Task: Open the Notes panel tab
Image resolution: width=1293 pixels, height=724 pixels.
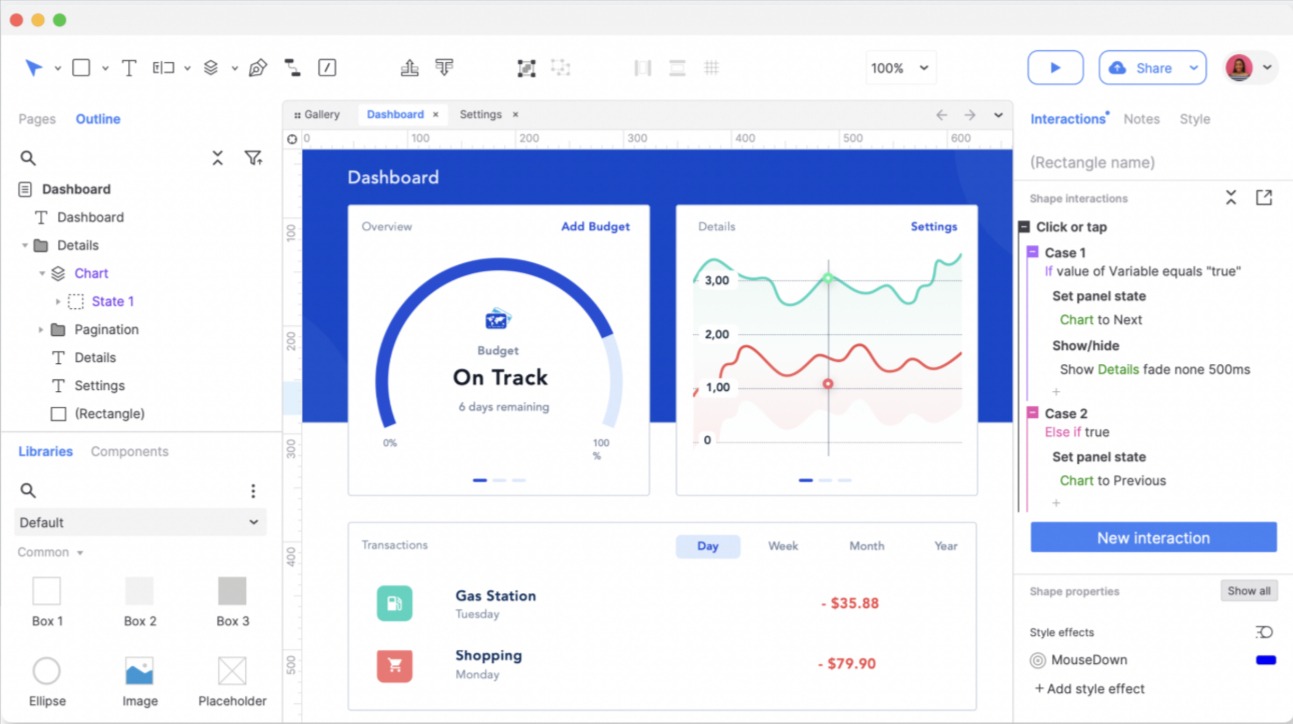Action: (1141, 118)
